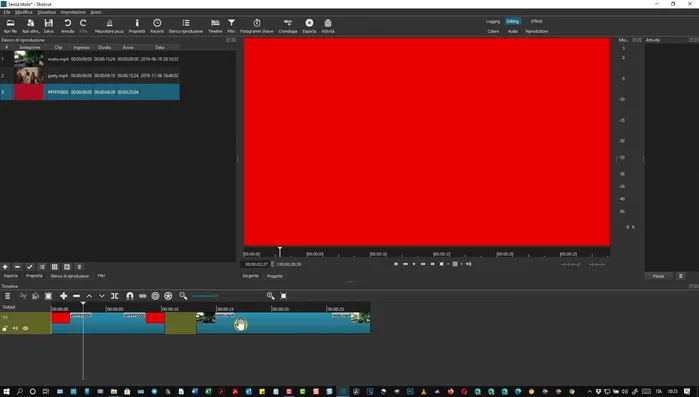This screenshot has width=699, height=397.
Task: Open the zoom dropdown arrow in player
Action: (448, 264)
